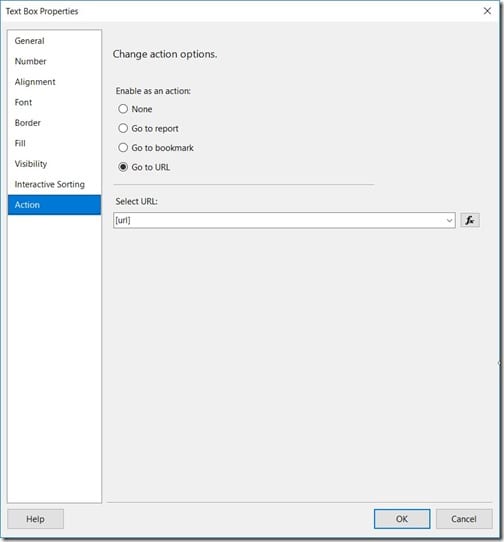This screenshot has width=504, height=542.
Task: Select the None action radio button
Action: [123, 109]
